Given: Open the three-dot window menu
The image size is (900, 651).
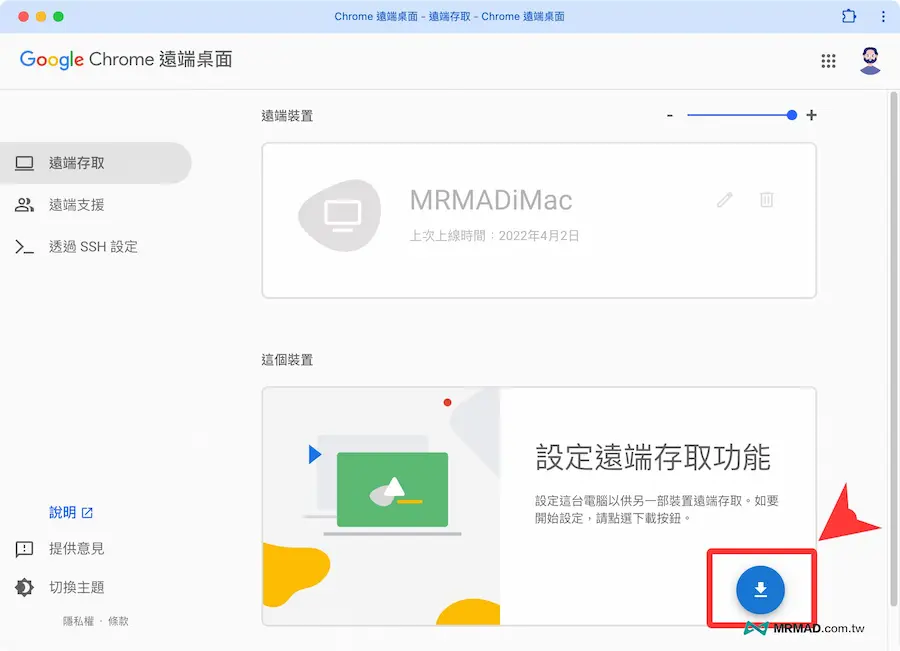Looking at the screenshot, I should tap(883, 16).
